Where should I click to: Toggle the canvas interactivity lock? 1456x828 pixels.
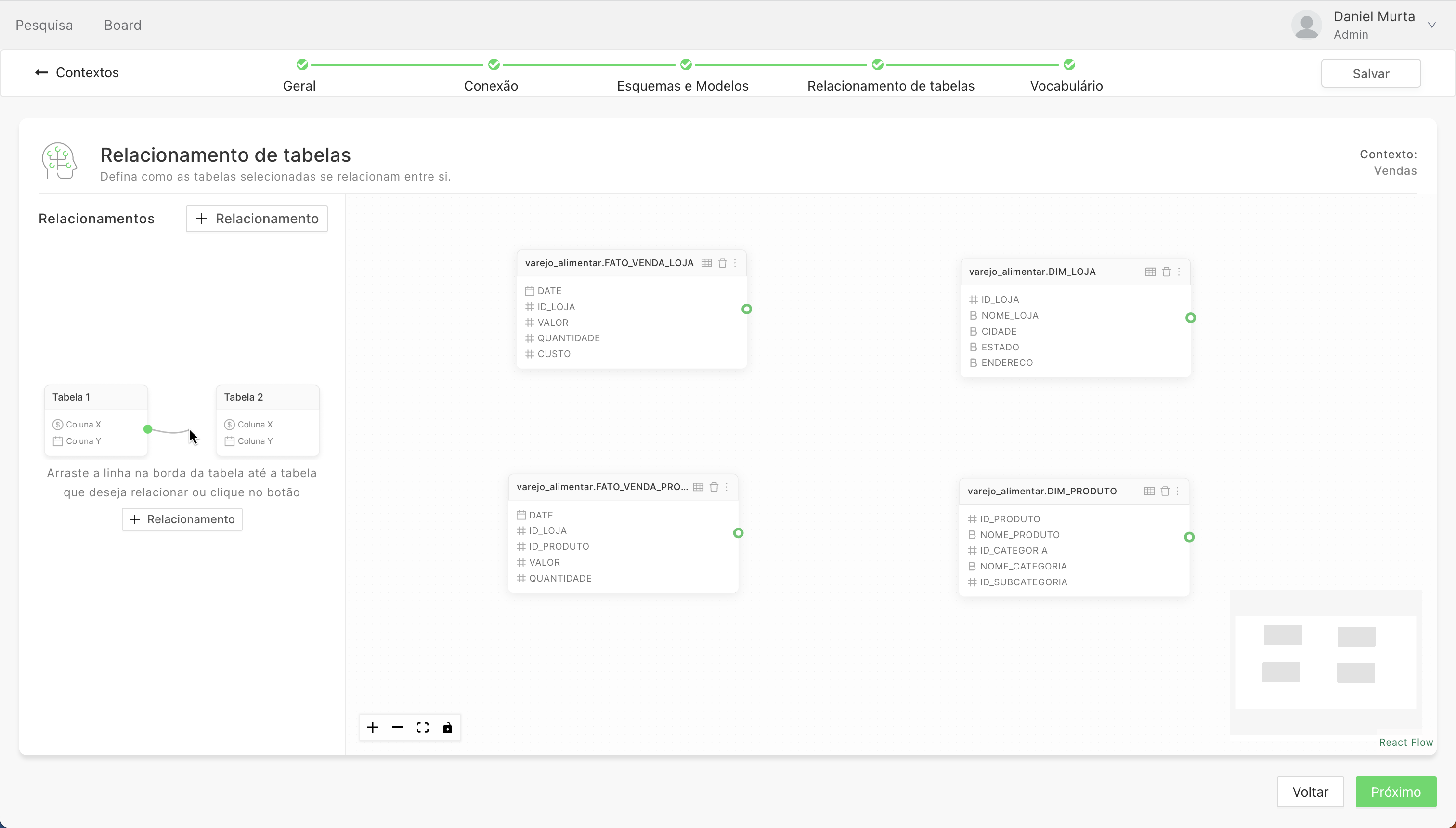pyautogui.click(x=448, y=727)
